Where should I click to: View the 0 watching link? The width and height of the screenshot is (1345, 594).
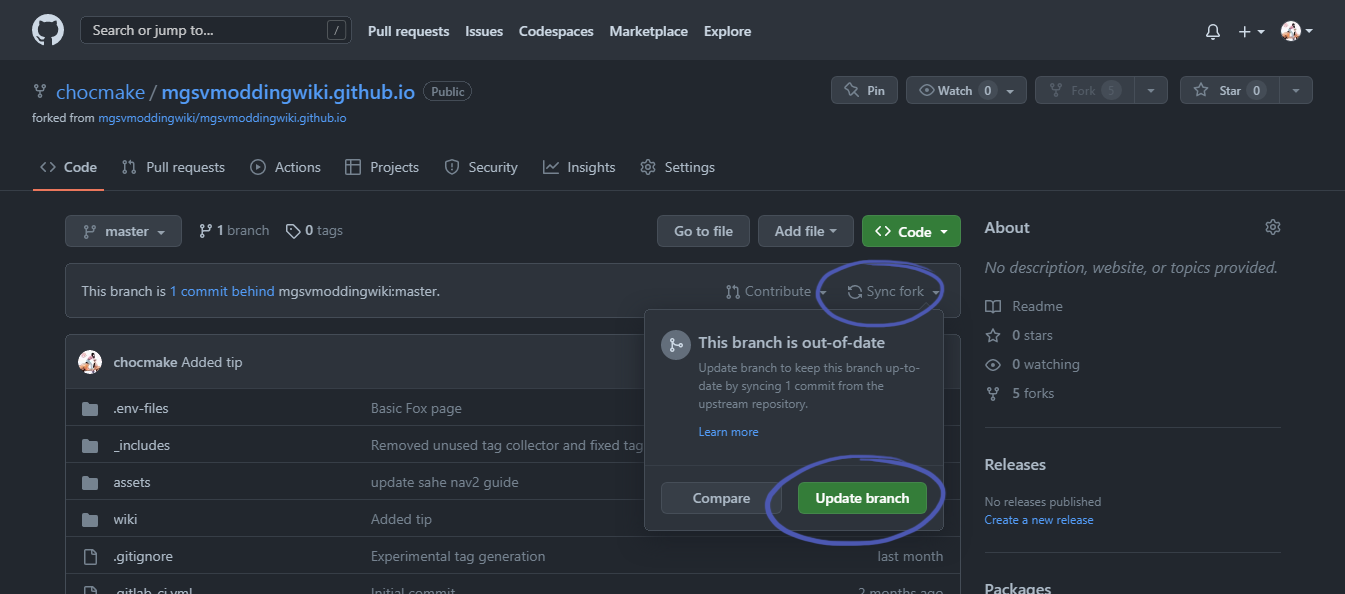click(x=1033, y=364)
